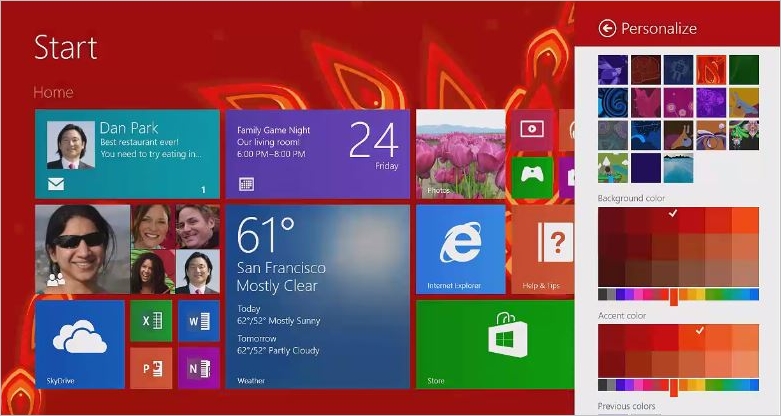Choose the orange and purple wave thumbnail
The width and height of the screenshot is (781, 416).
(x=711, y=135)
